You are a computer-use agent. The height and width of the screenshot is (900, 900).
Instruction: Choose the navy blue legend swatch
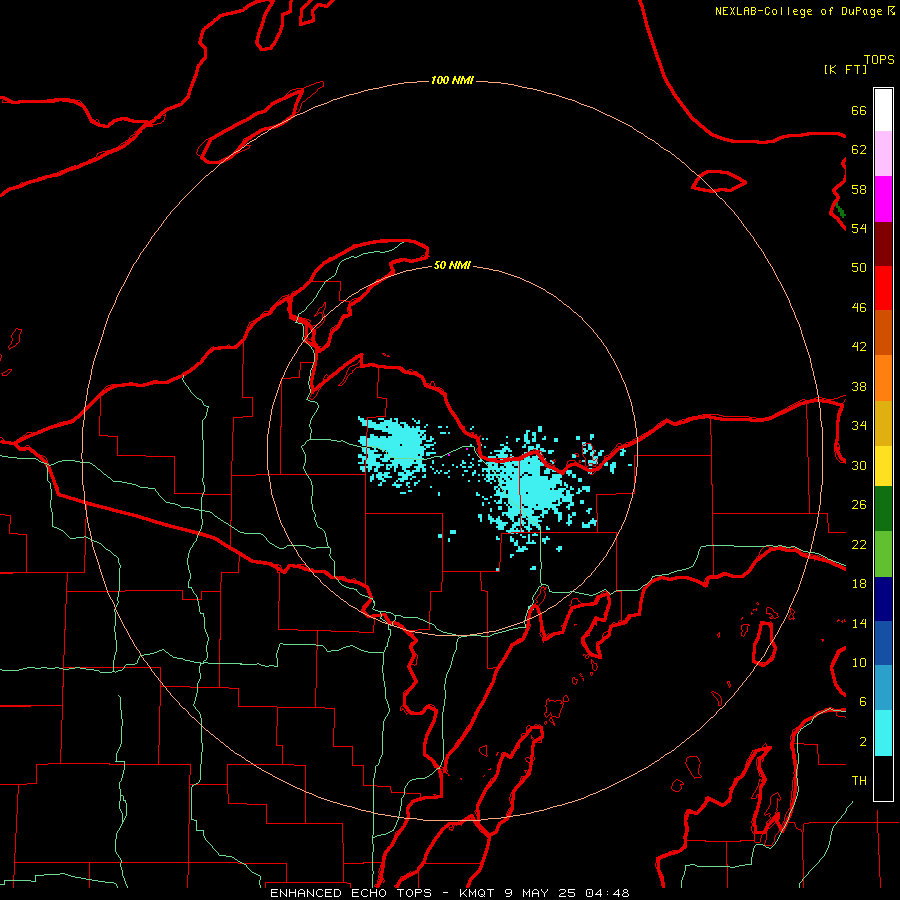[883, 599]
